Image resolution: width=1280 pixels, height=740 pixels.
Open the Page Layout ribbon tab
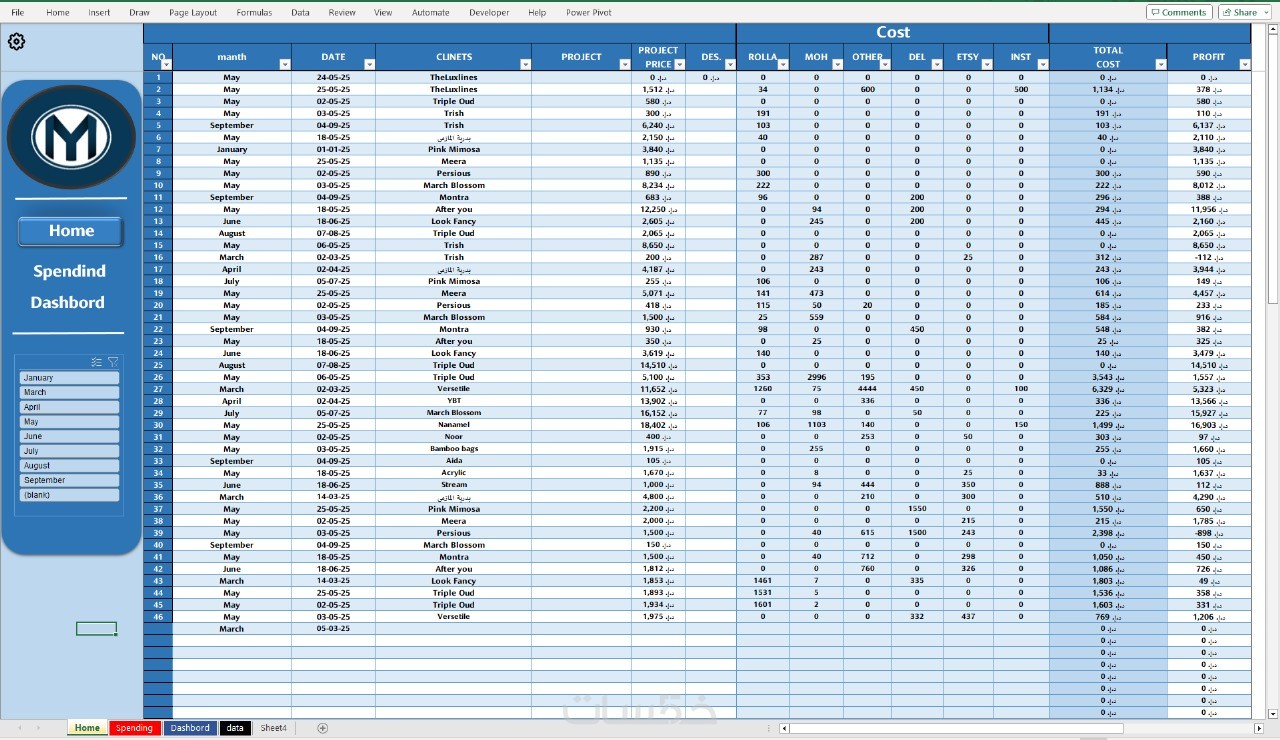[x=193, y=13]
